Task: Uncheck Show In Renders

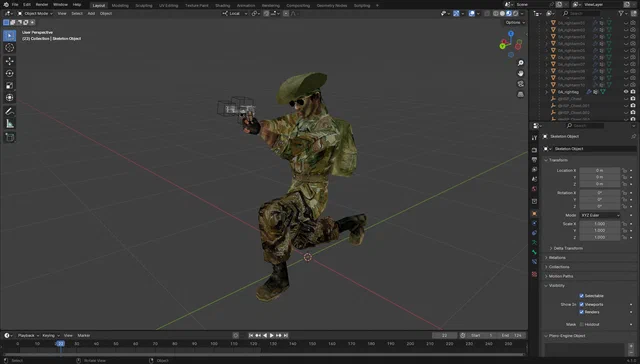Action: [x=582, y=312]
